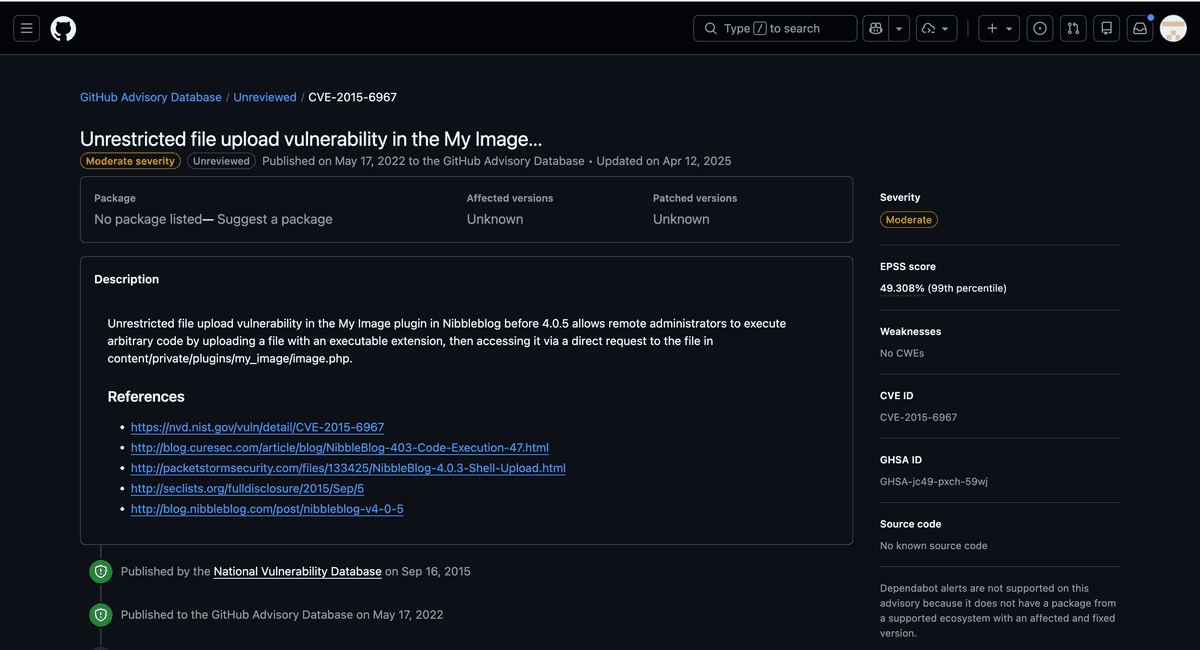Click the Moderate badge in Severity sidebar
This screenshot has width=1200, height=650.
909,220
